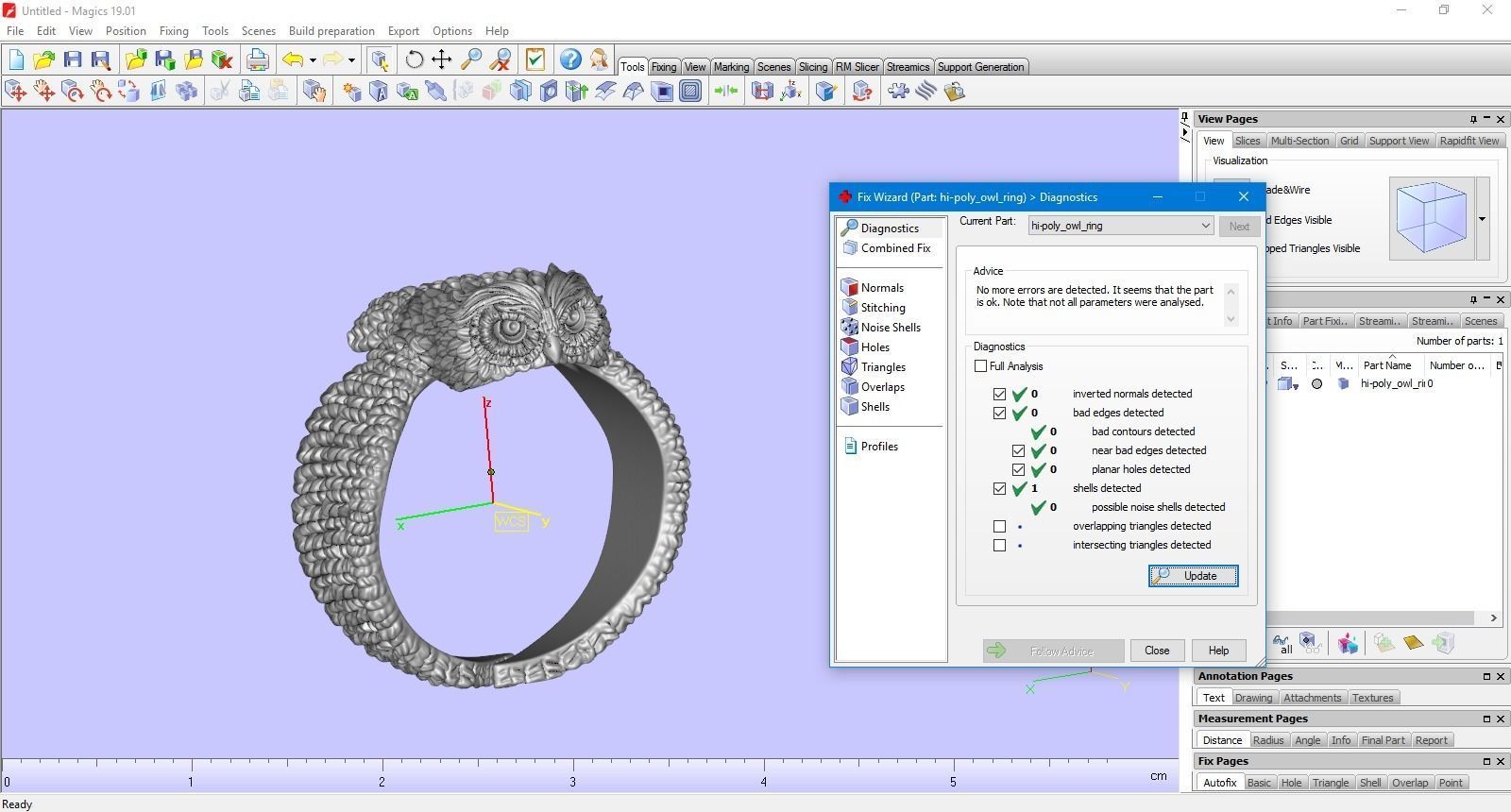Screen dimensions: 1511x812
Task: Click the Mirror part icon
Action: click(158, 92)
